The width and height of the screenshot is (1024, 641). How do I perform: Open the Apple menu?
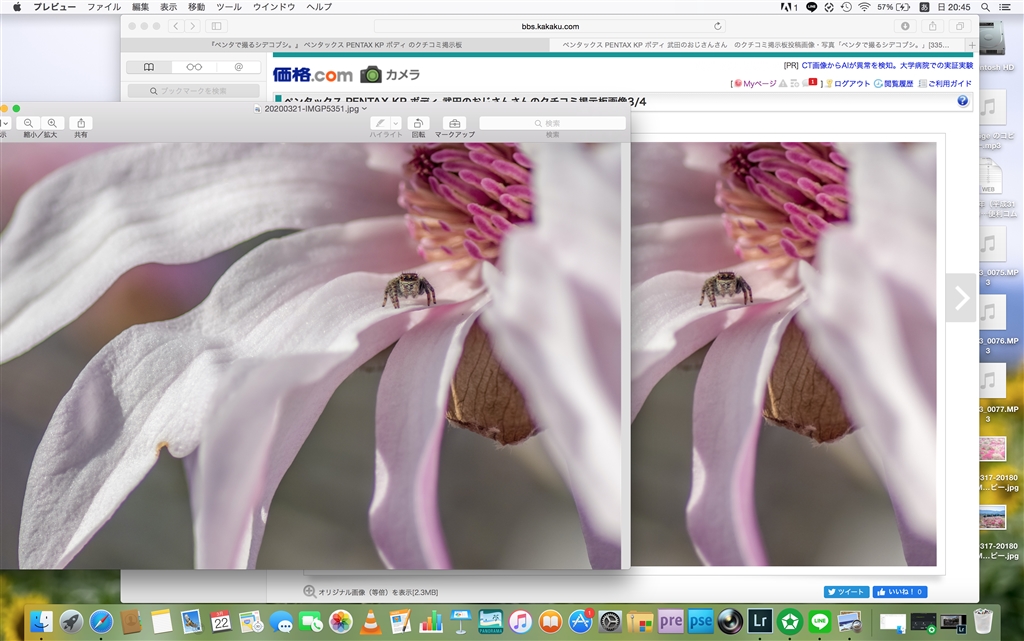(17, 7)
